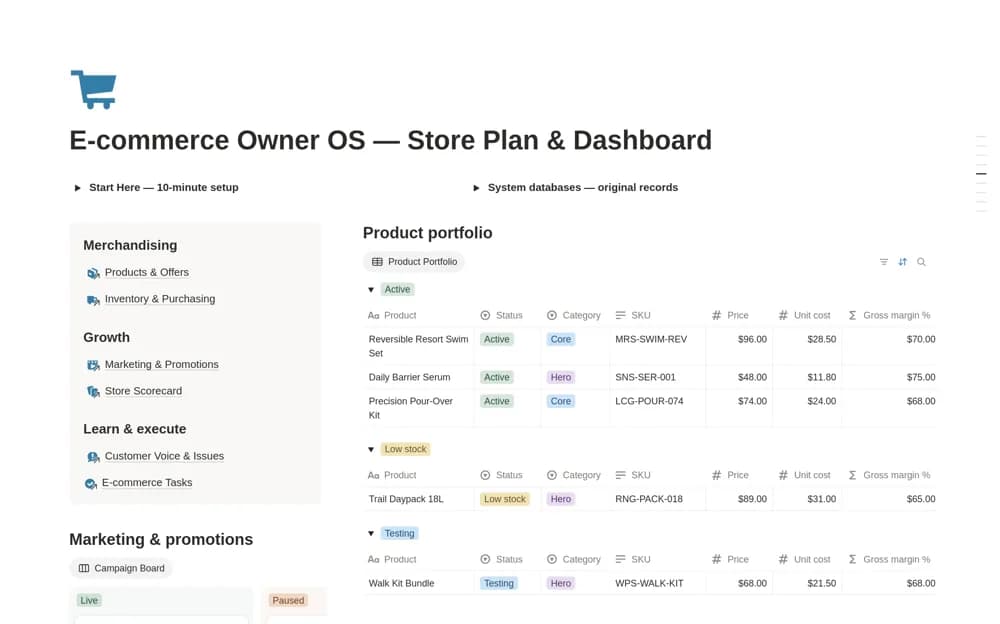Click the Live column tag on Campaign Board
This screenshot has height=624, width=1000.
[89, 600]
